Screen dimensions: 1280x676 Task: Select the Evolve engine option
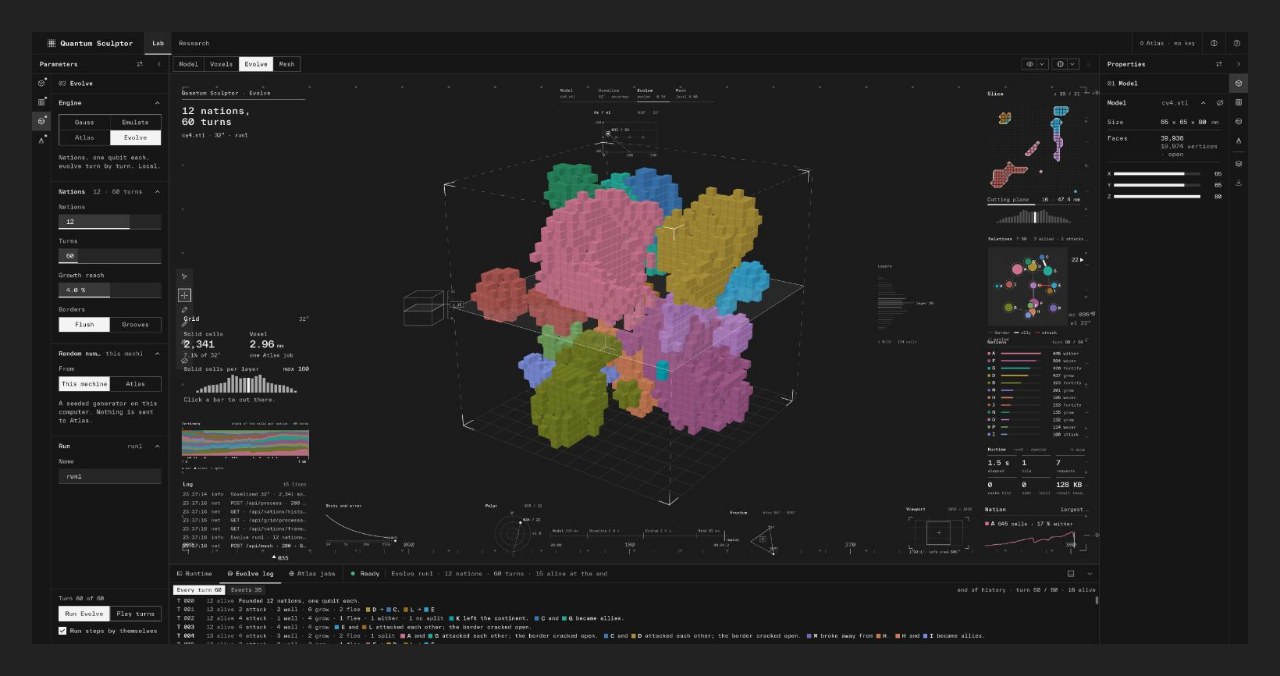click(x=135, y=137)
